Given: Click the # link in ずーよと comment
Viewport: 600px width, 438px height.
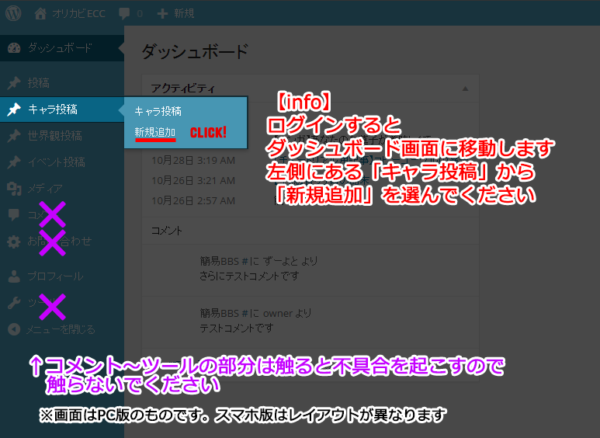Looking at the screenshot, I should click(x=245, y=262).
